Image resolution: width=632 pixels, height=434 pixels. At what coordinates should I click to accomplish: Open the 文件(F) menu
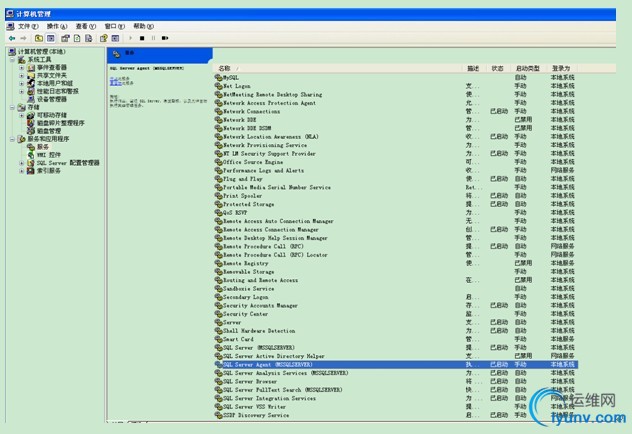click(x=28, y=27)
